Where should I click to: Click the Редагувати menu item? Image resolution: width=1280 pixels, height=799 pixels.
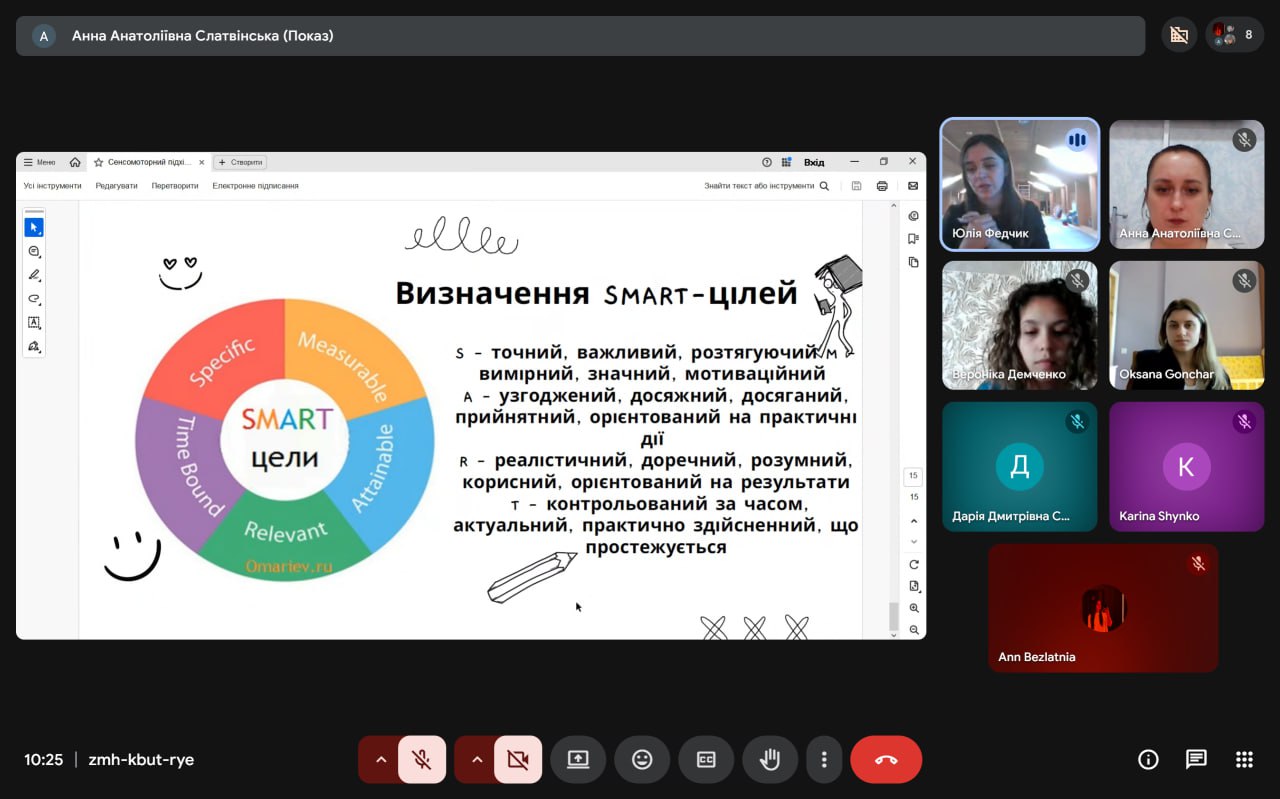[x=117, y=186]
